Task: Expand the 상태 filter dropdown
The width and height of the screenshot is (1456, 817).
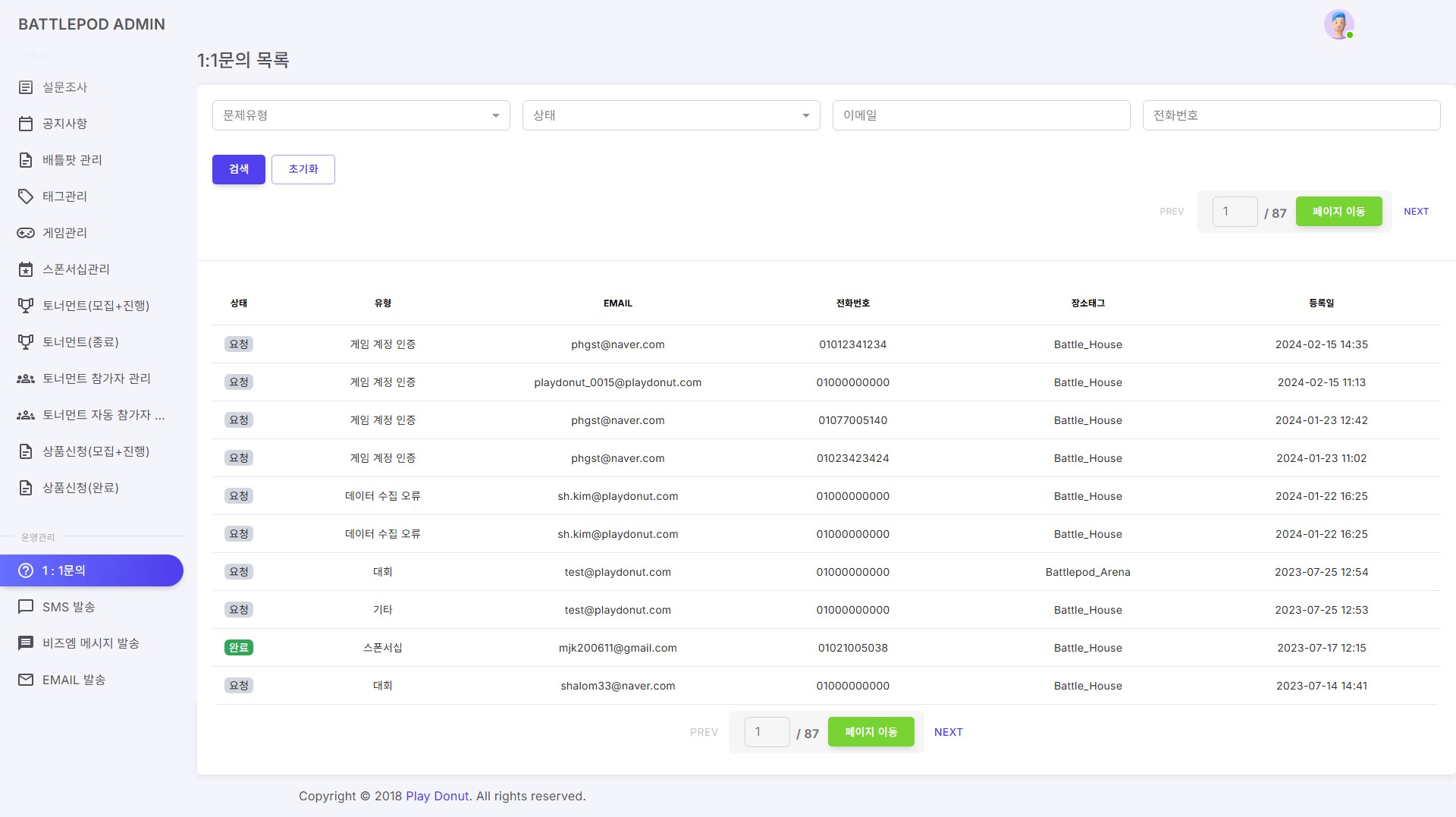Action: click(671, 115)
